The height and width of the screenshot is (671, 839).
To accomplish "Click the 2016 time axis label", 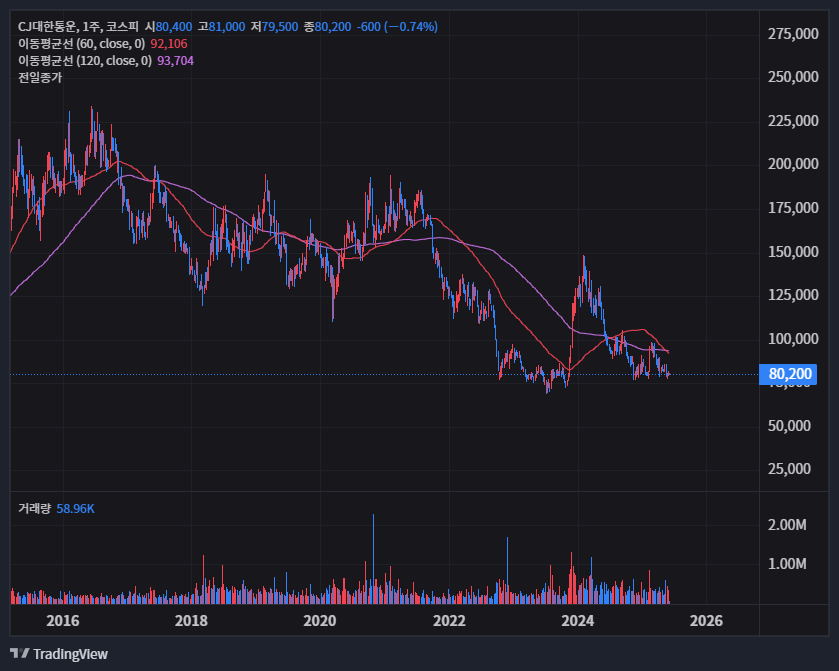I will point(63,621).
